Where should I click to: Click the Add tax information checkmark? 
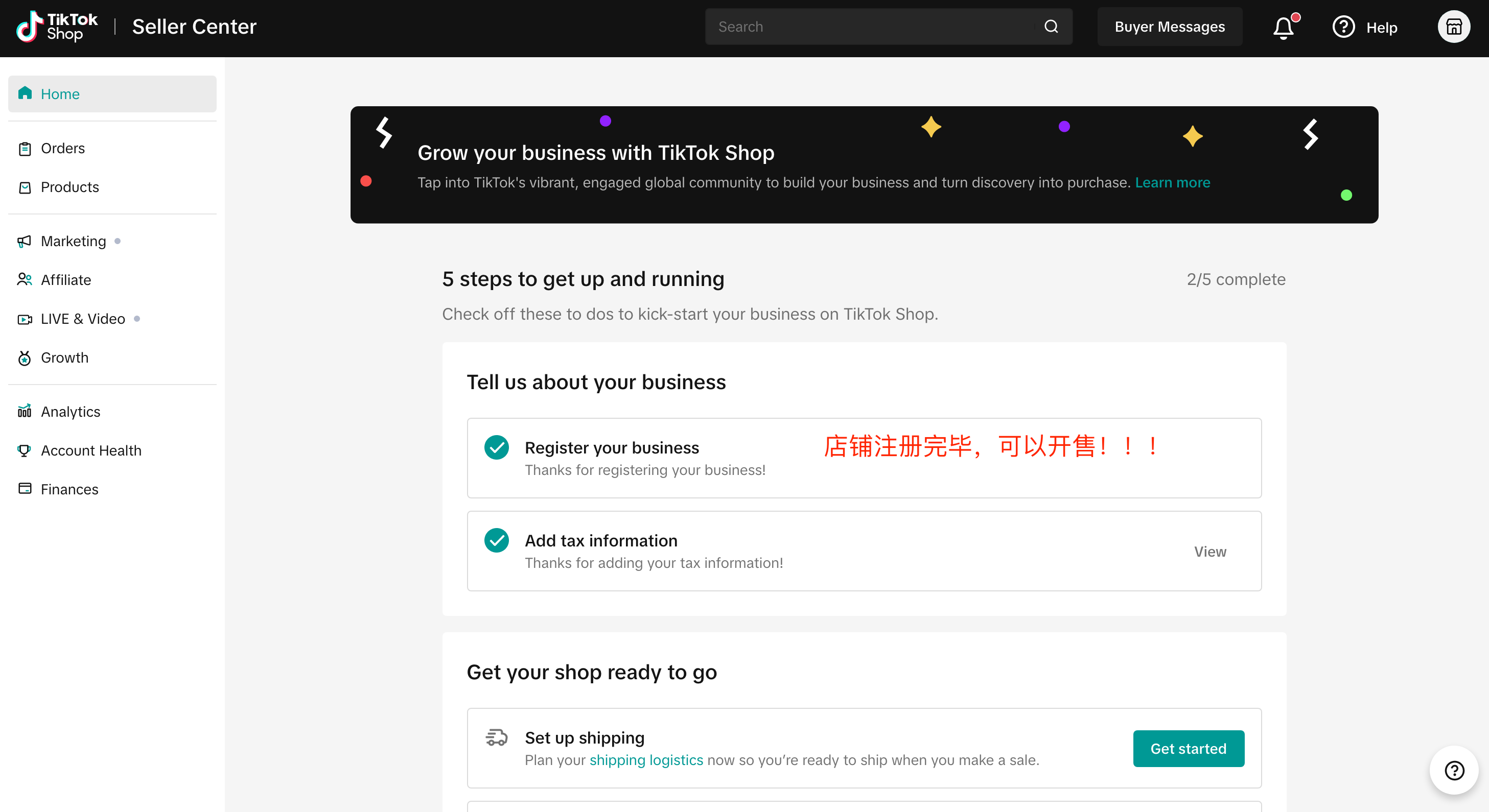click(497, 540)
